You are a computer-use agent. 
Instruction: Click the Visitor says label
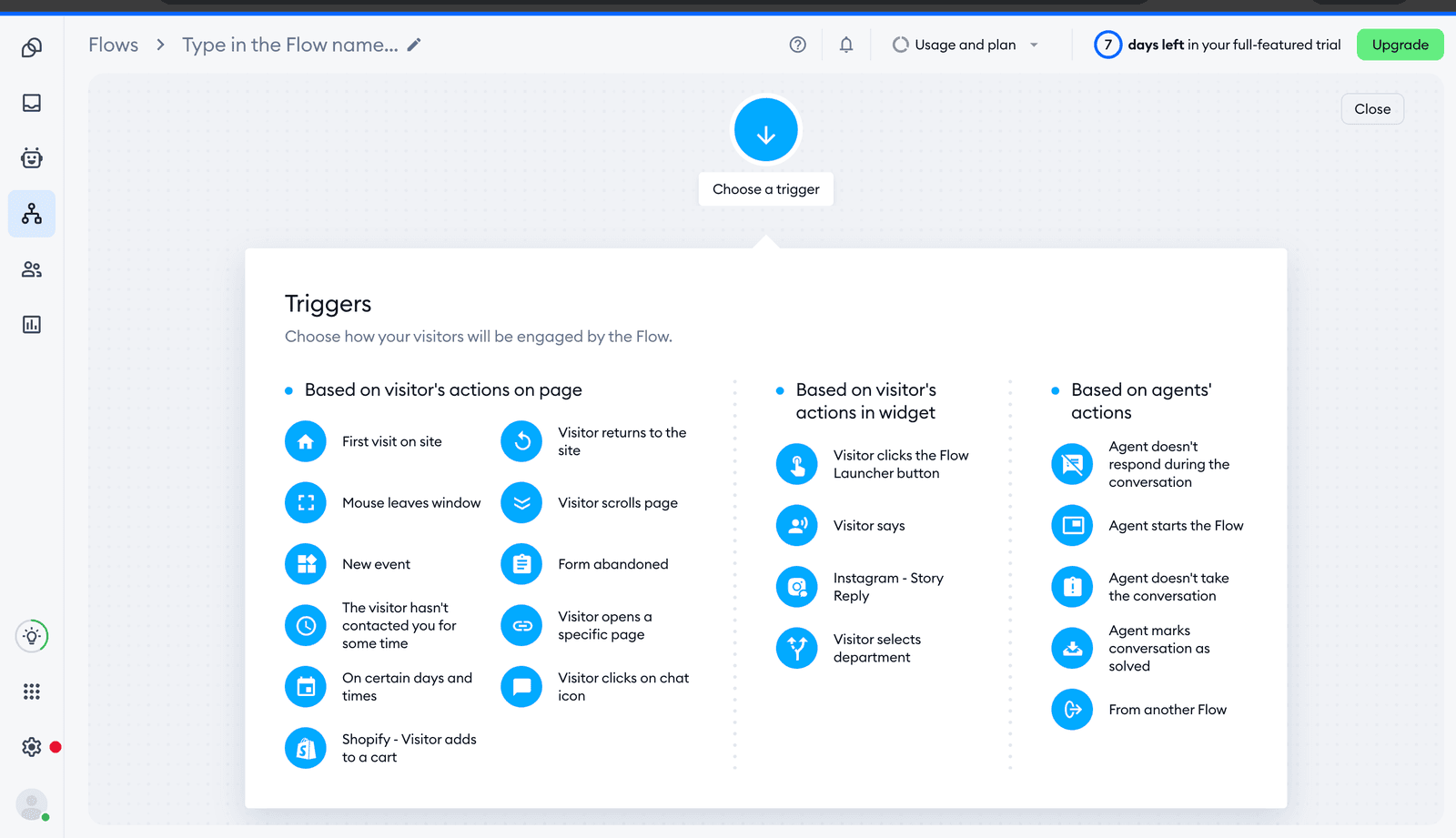tap(869, 526)
